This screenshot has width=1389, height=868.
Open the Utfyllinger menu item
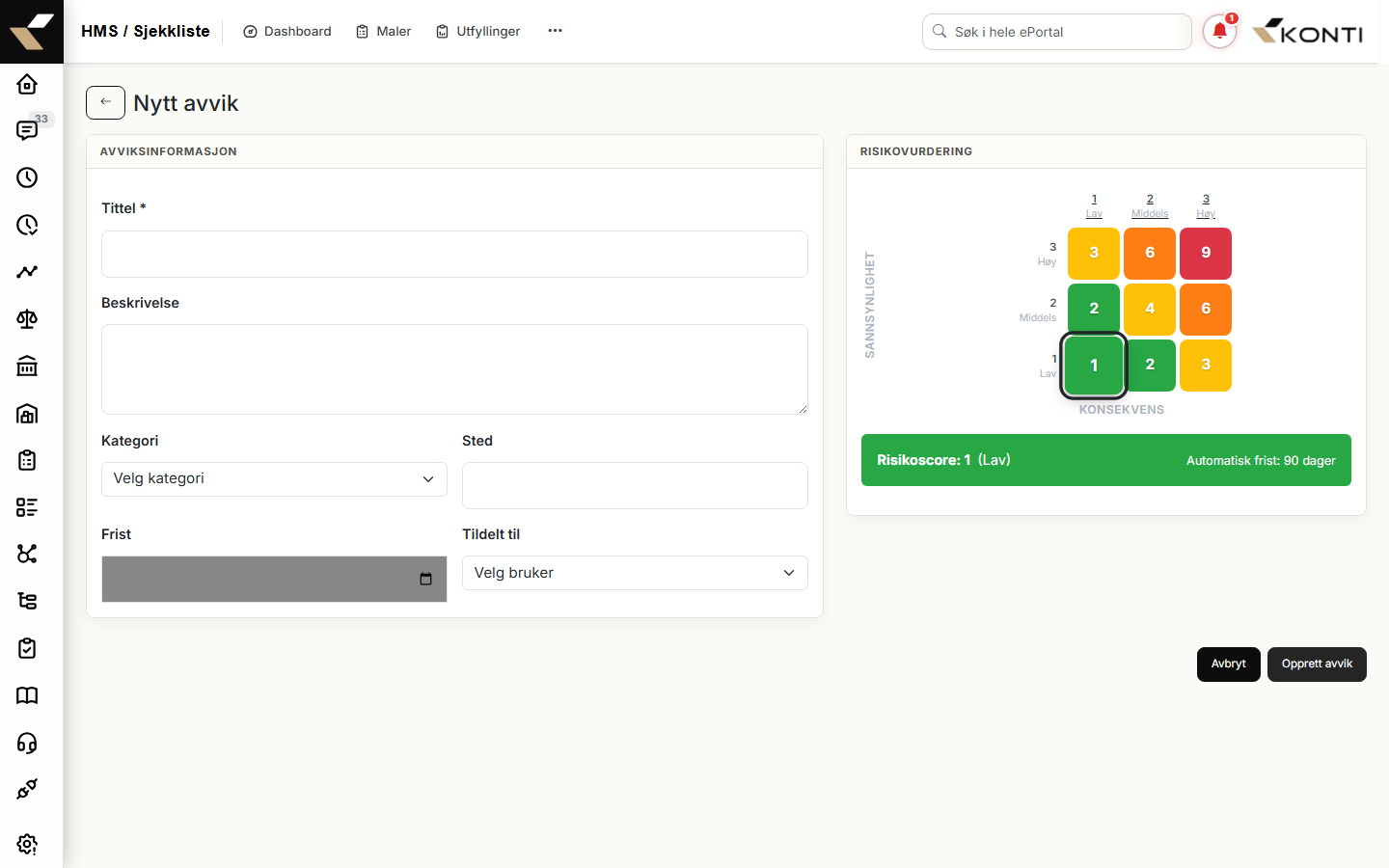coord(478,32)
